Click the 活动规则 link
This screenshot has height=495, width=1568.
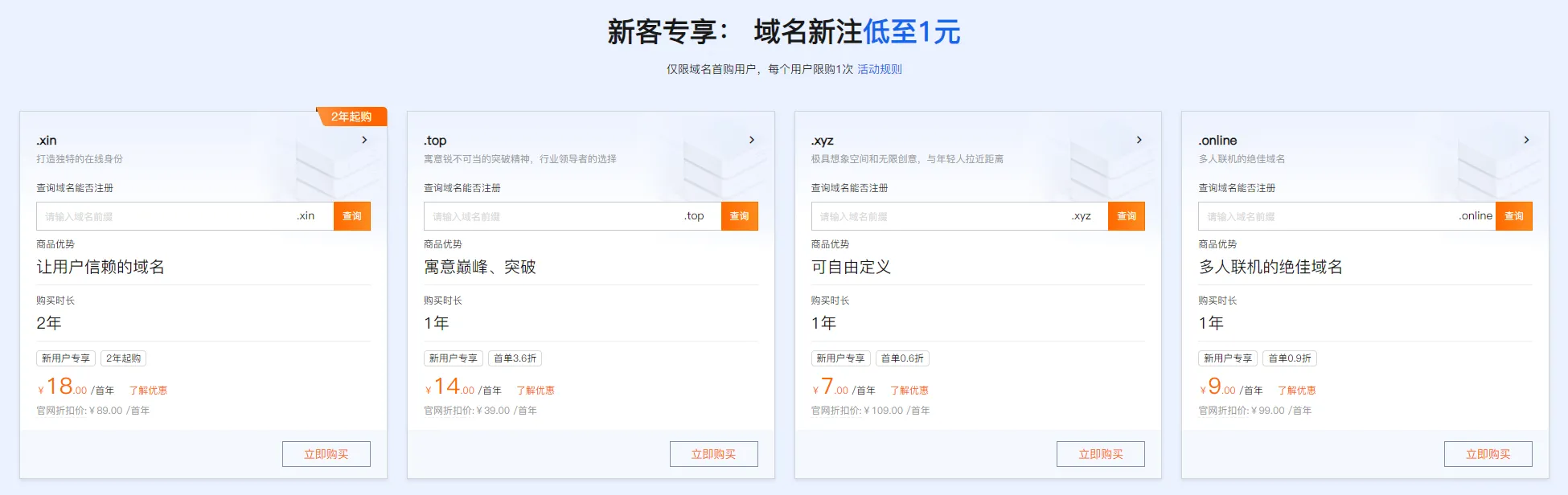coord(880,69)
